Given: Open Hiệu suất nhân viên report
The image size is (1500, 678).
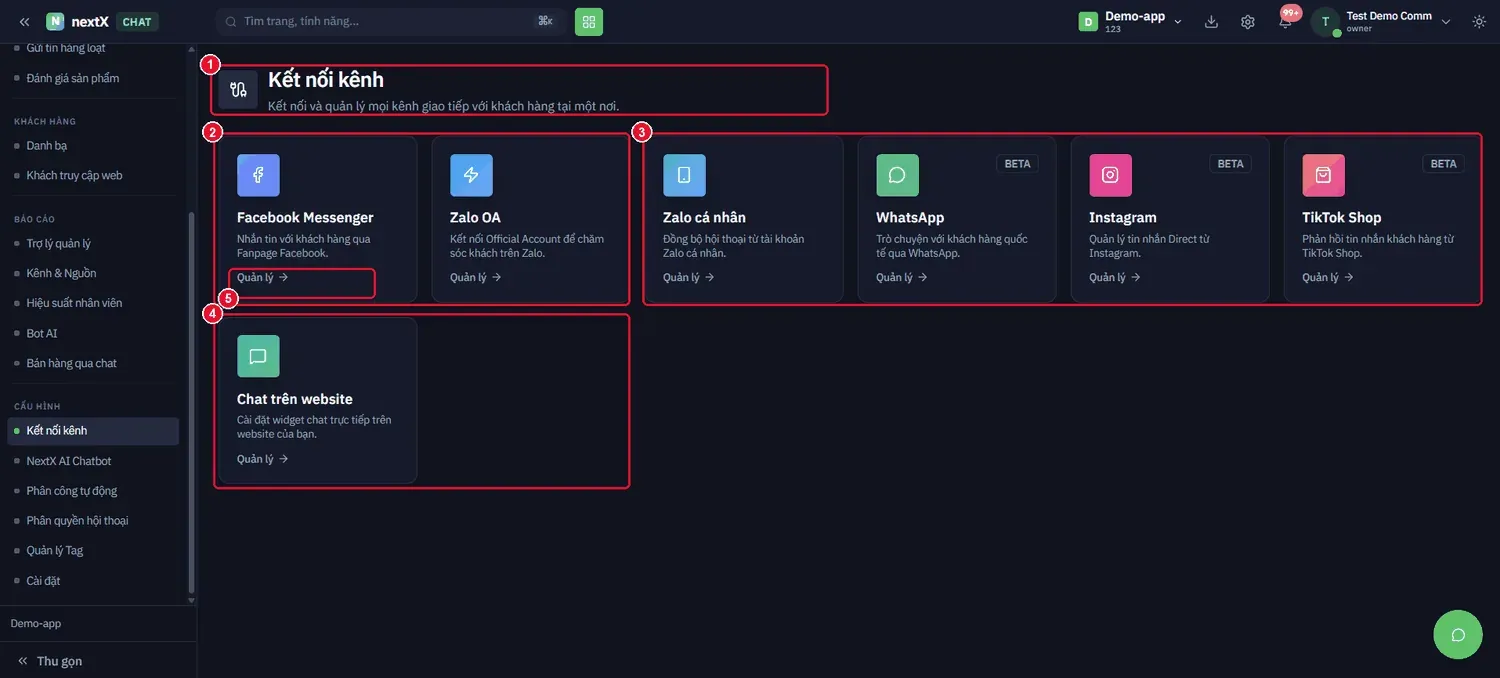Looking at the screenshot, I should coord(74,303).
